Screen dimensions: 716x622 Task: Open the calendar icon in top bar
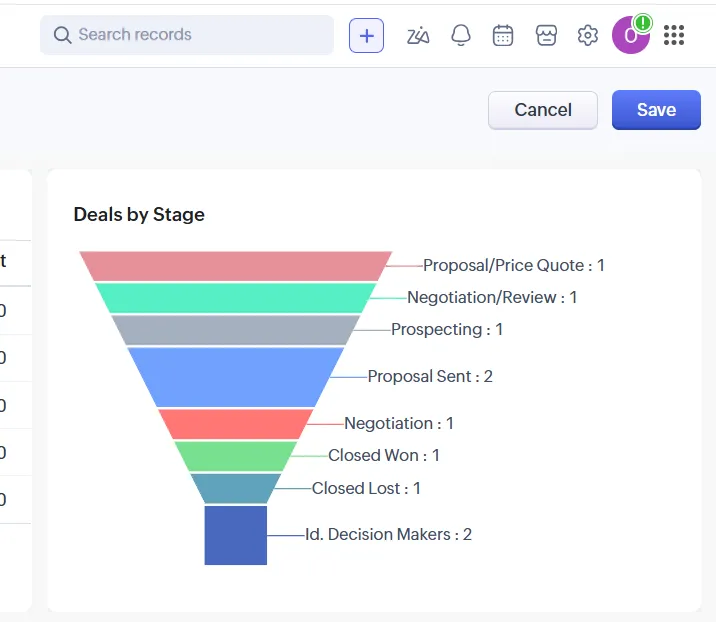503,35
